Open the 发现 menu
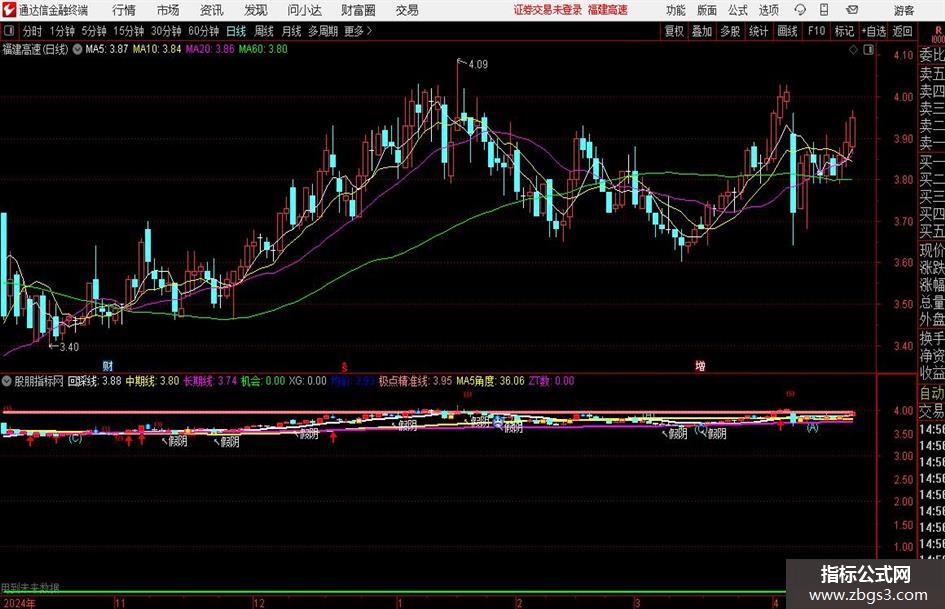 pyautogui.click(x=256, y=10)
